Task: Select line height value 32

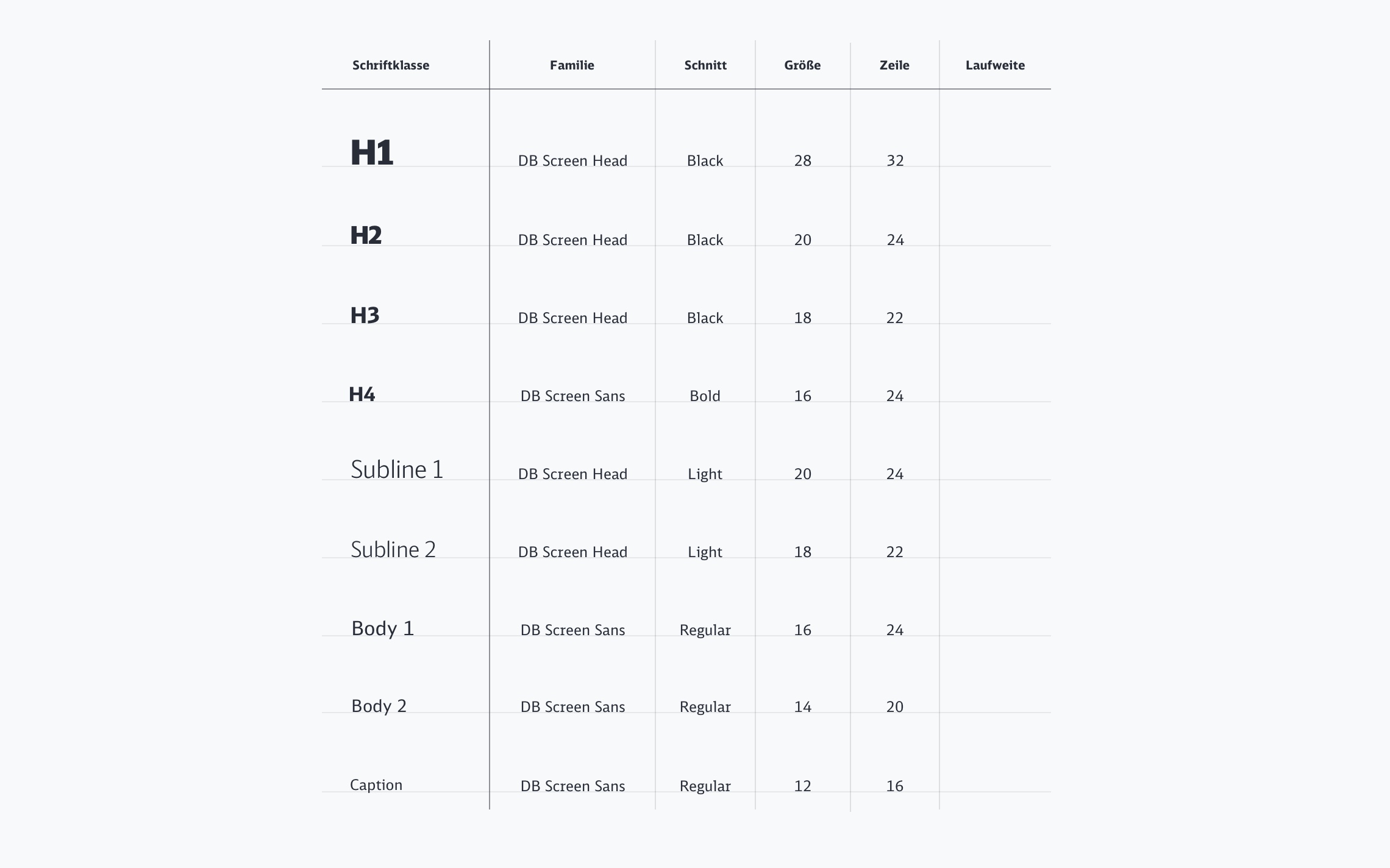Action: pos(895,161)
